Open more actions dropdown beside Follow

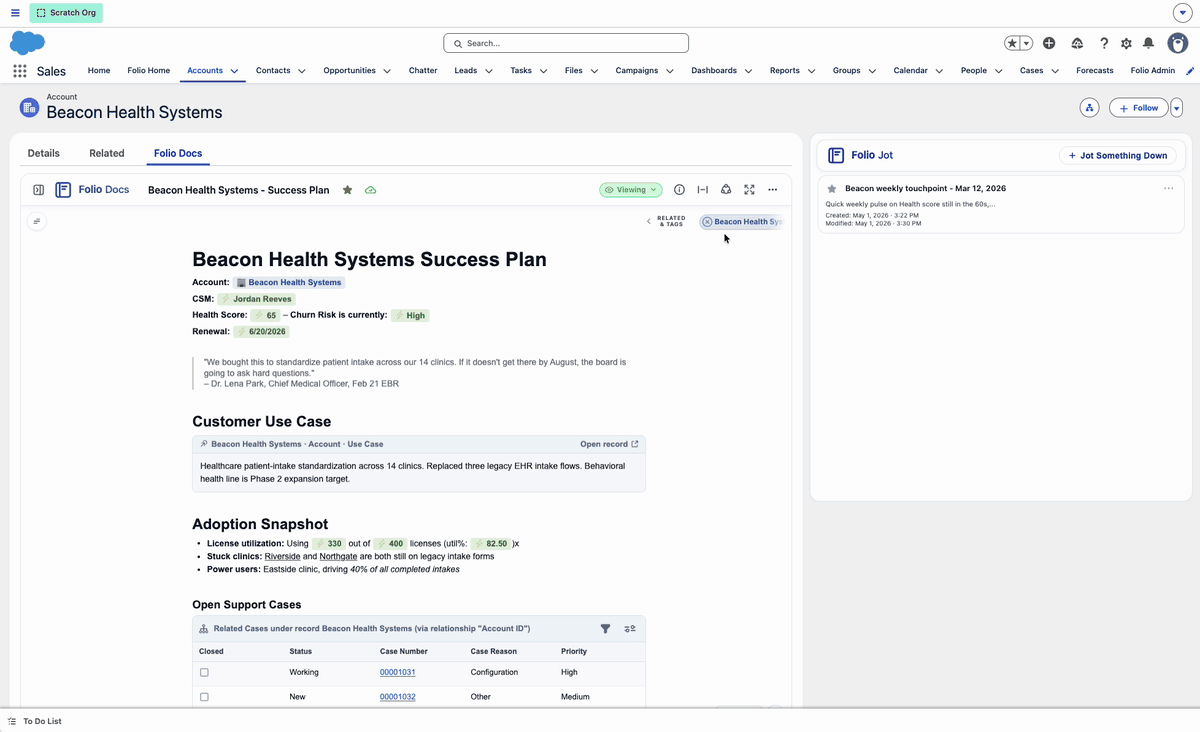tap(1176, 108)
